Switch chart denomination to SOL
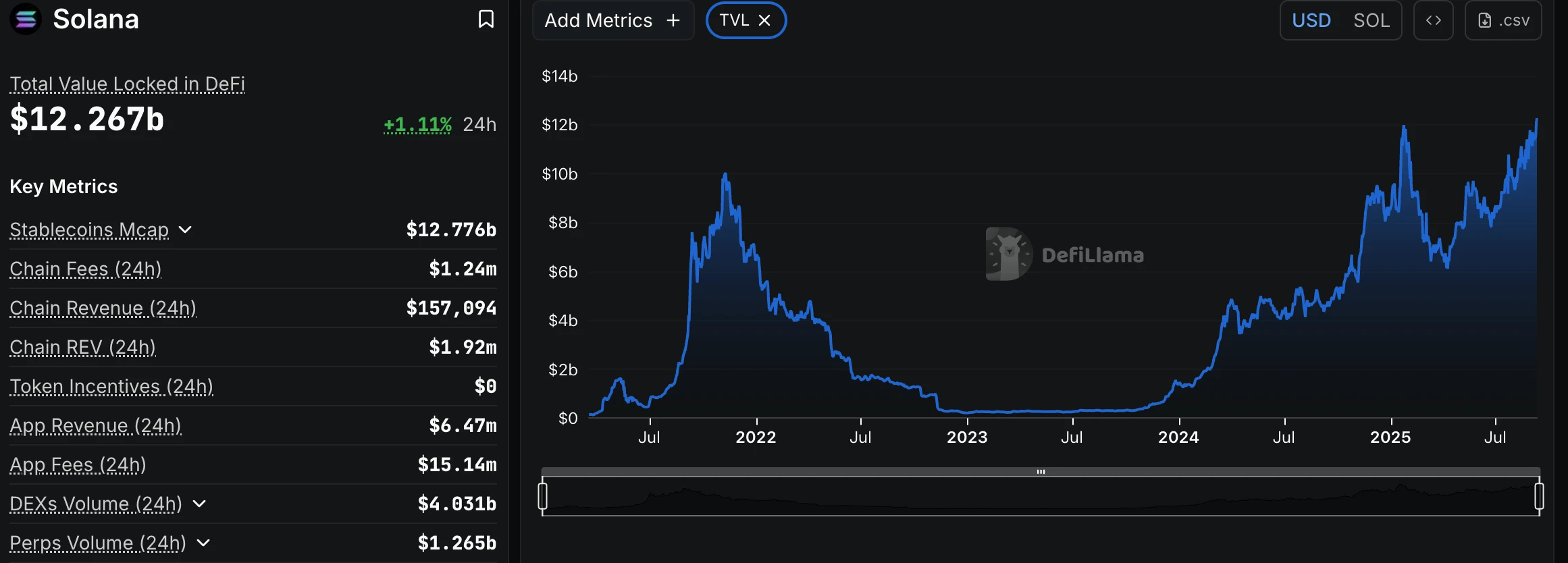 (x=1371, y=20)
